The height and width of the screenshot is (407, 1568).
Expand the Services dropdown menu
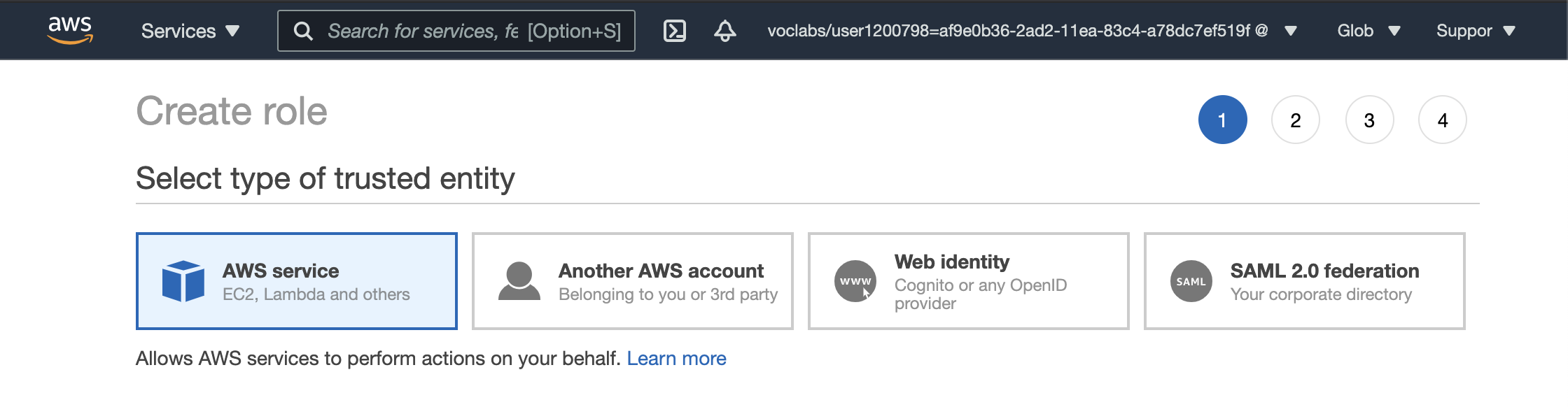[x=190, y=31]
